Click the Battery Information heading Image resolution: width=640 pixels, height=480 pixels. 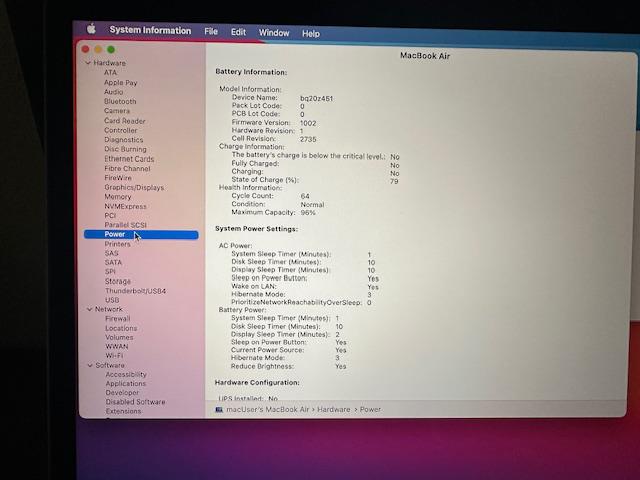[x=251, y=72]
